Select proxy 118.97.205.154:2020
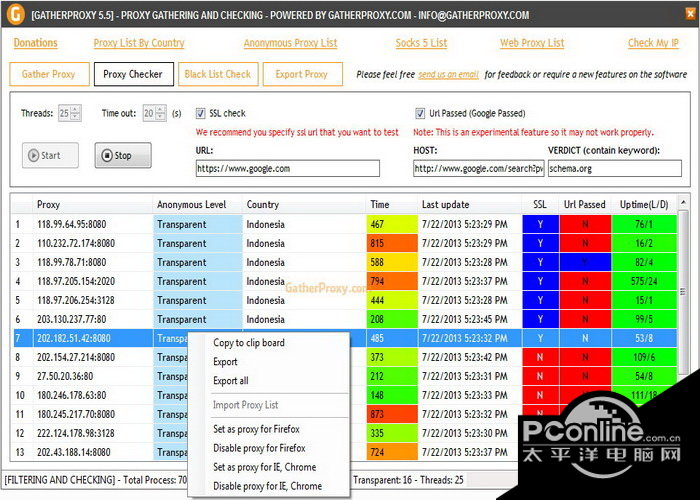The width and height of the screenshot is (700, 500). (x=76, y=281)
